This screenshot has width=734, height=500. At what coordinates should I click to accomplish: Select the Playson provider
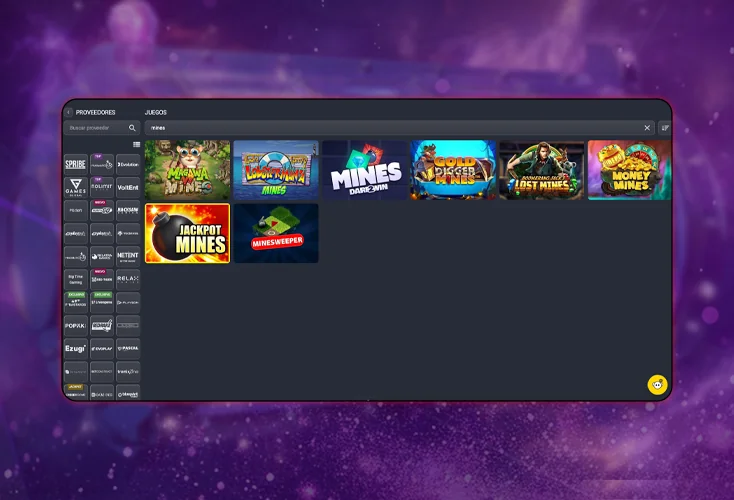[x=128, y=302]
